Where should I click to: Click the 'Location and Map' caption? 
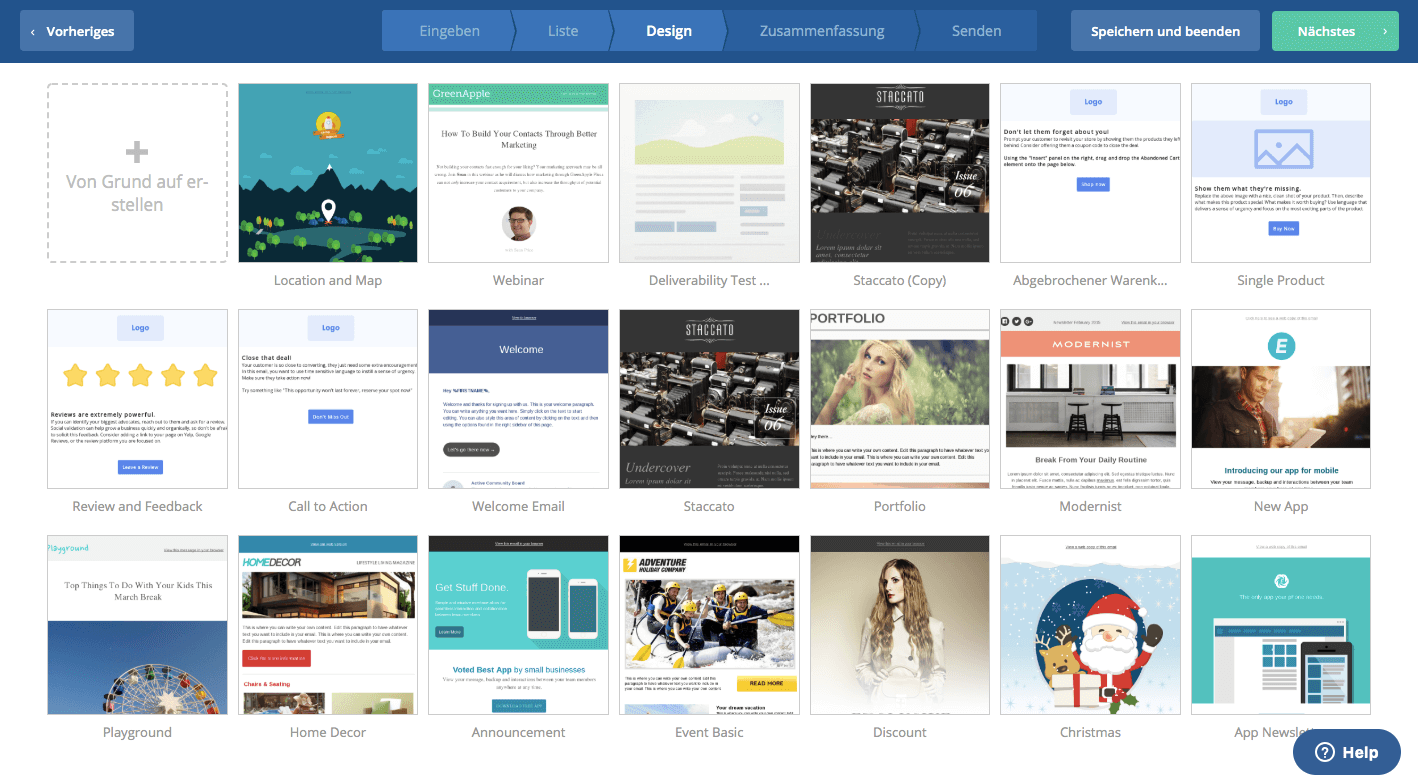328,281
